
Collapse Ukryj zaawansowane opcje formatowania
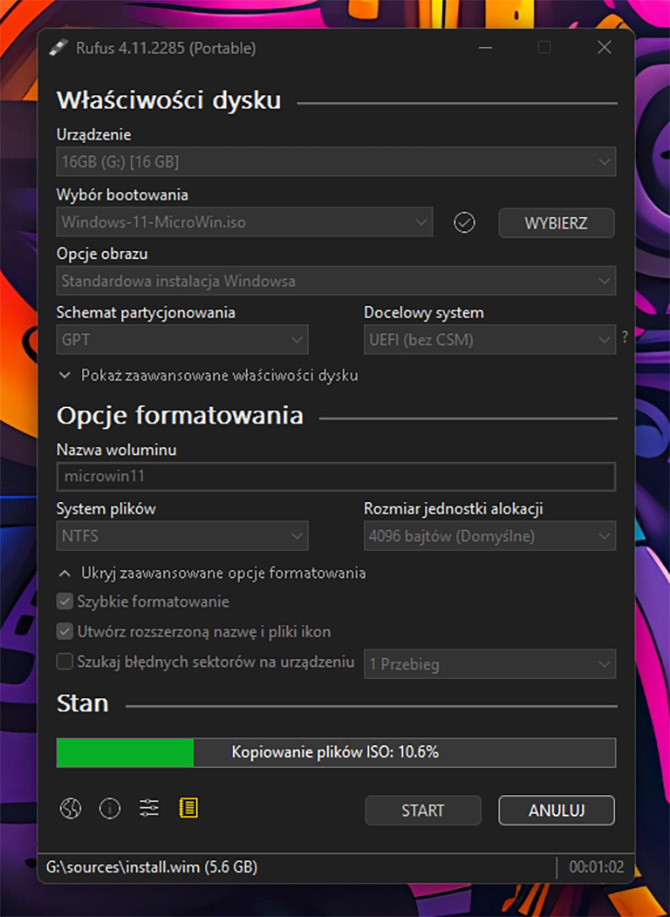pyautogui.click(x=212, y=573)
